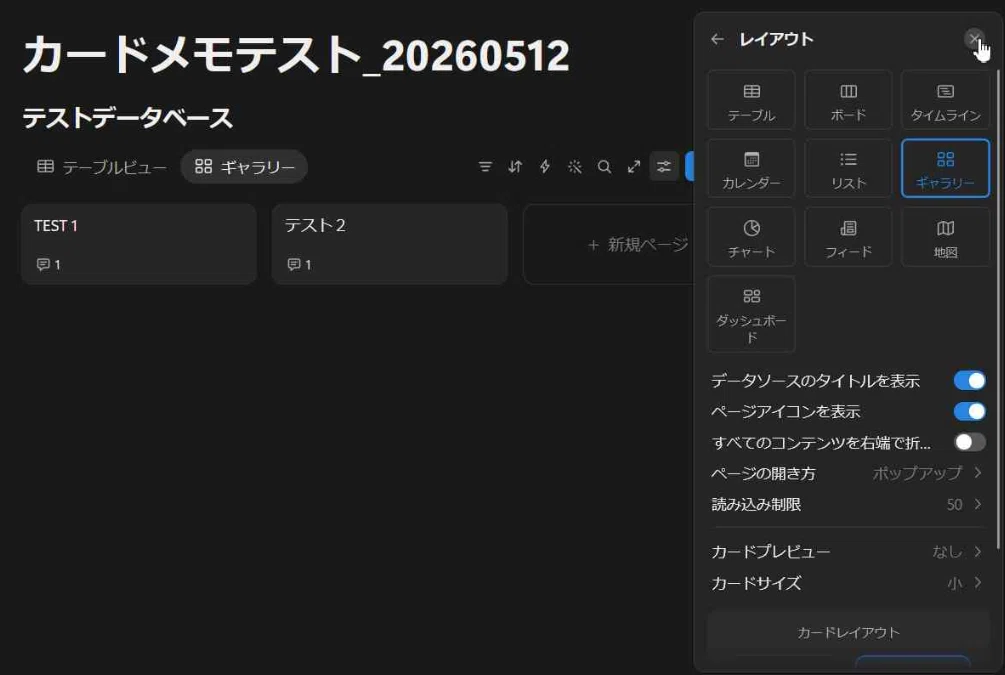
Task: Toggle ページアイコンを表示 switch
Action: [x=969, y=412]
